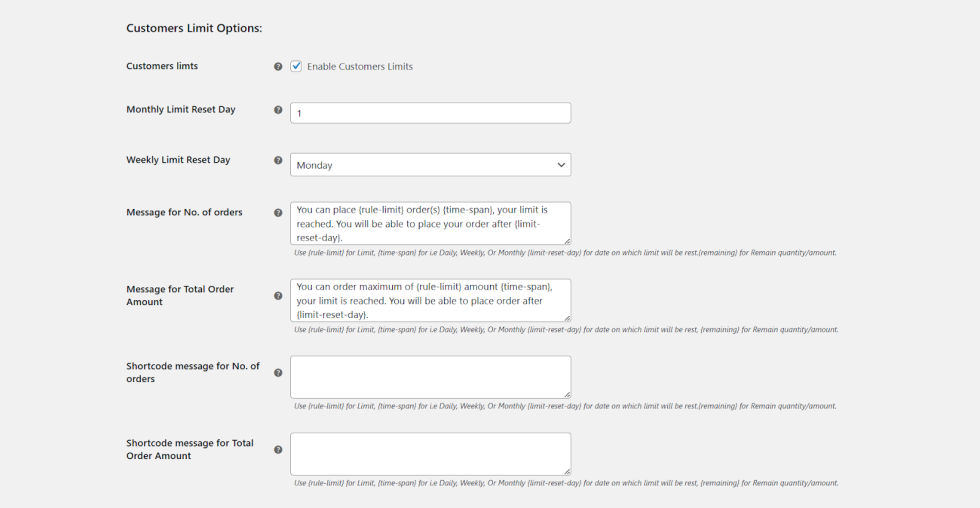The height and width of the screenshot is (508, 980).
Task: Click the empty Shortcode message for No. of orders textarea
Action: point(430,377)
